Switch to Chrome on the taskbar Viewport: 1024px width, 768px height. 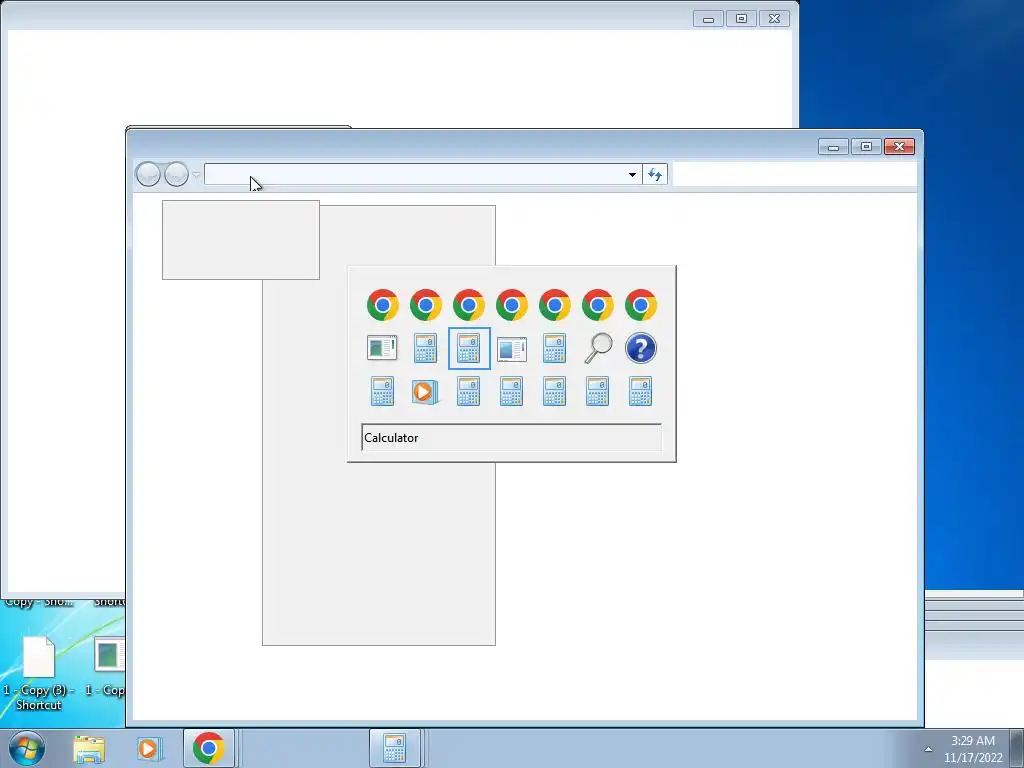pos(208,748)
